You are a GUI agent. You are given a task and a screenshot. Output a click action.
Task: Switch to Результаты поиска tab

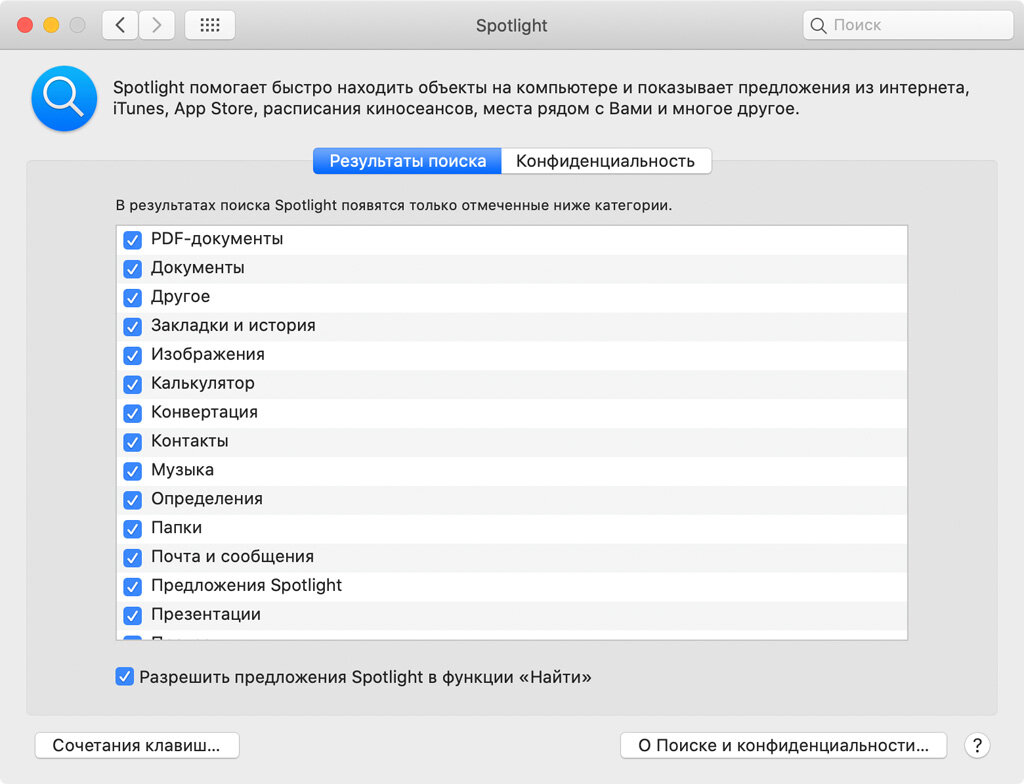click(x=408, y=161)
